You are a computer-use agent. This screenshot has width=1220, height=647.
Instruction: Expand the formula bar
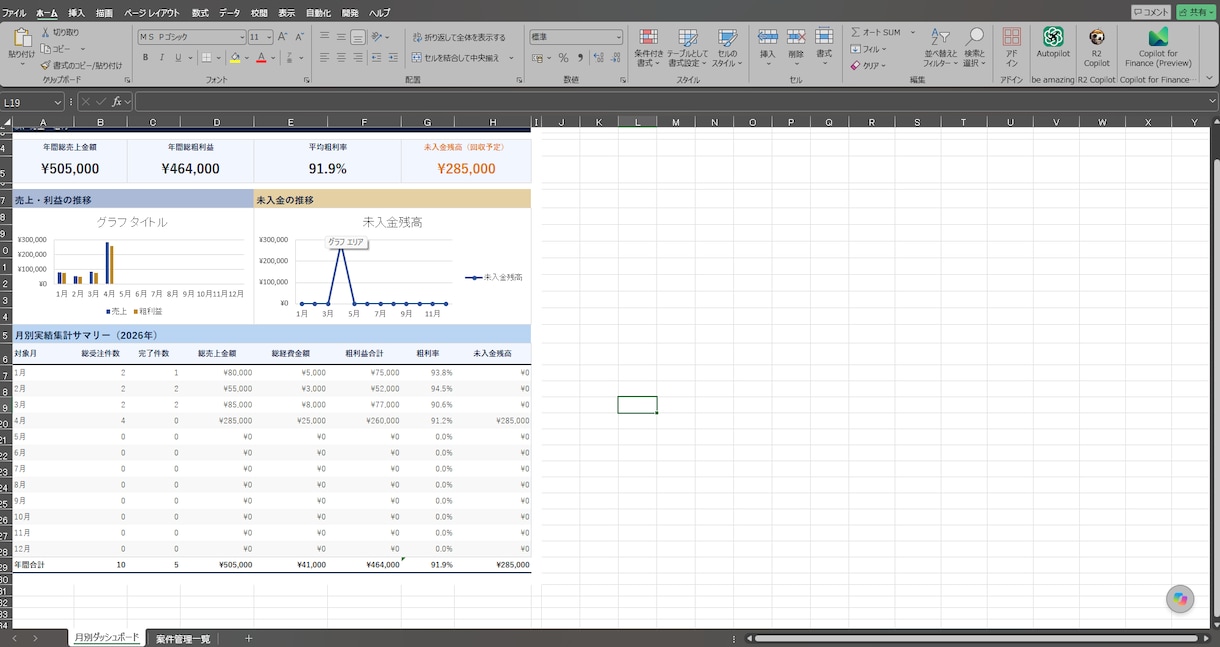tap(1212, 102)
